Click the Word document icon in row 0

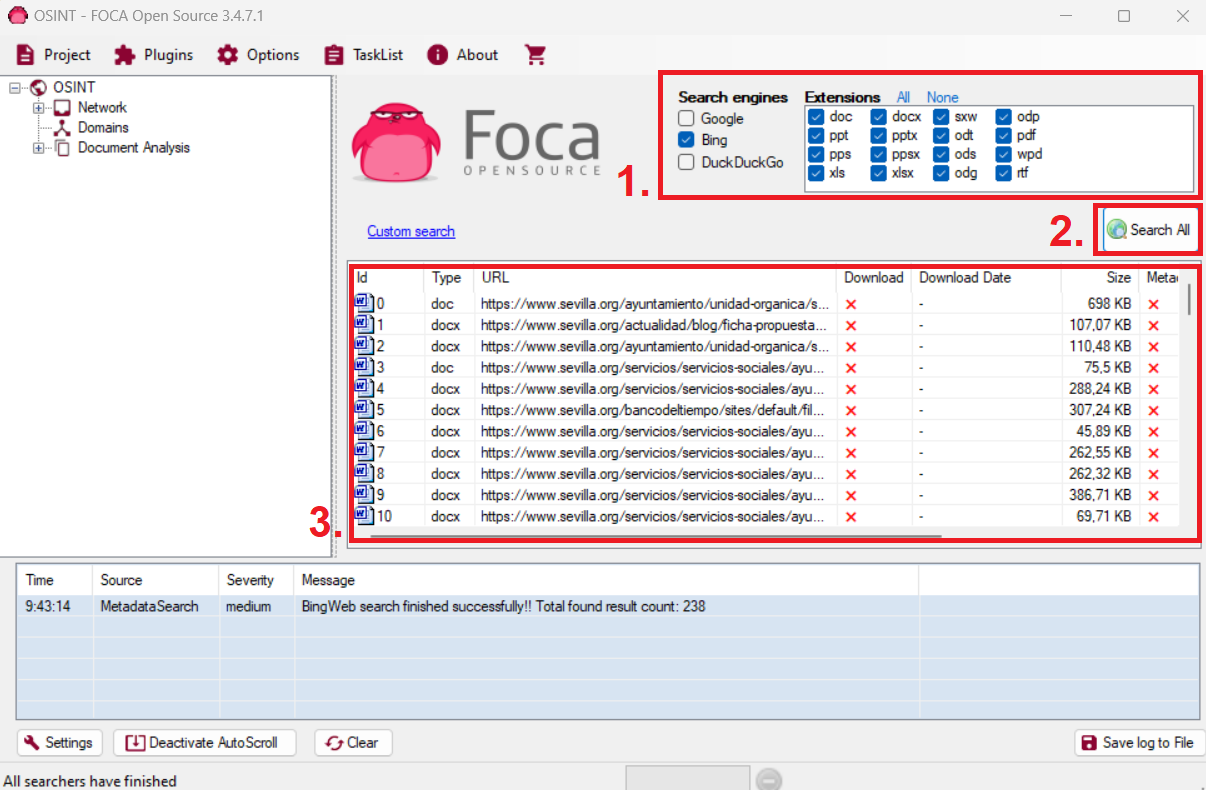tap(363, 303)
